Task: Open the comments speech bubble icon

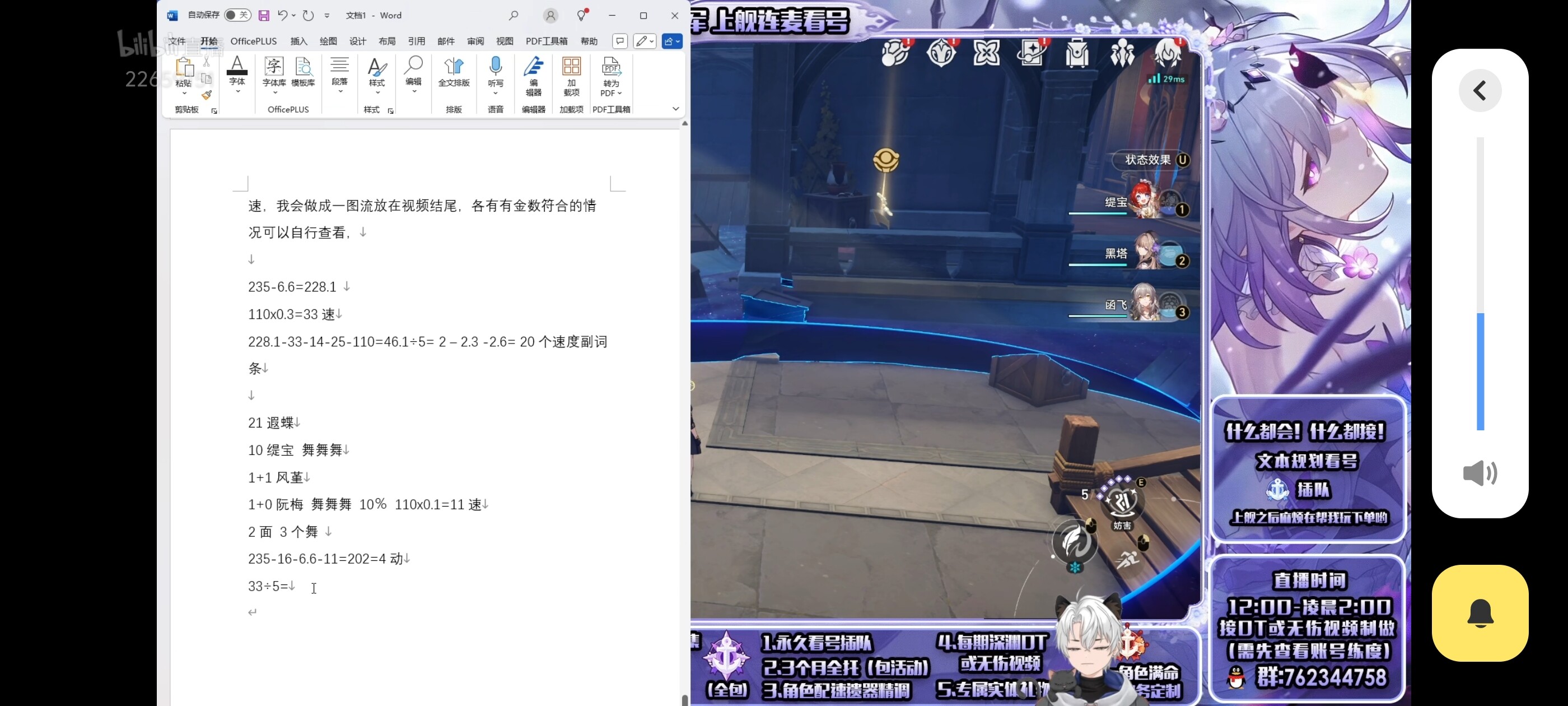Action: tap(620, 41)
